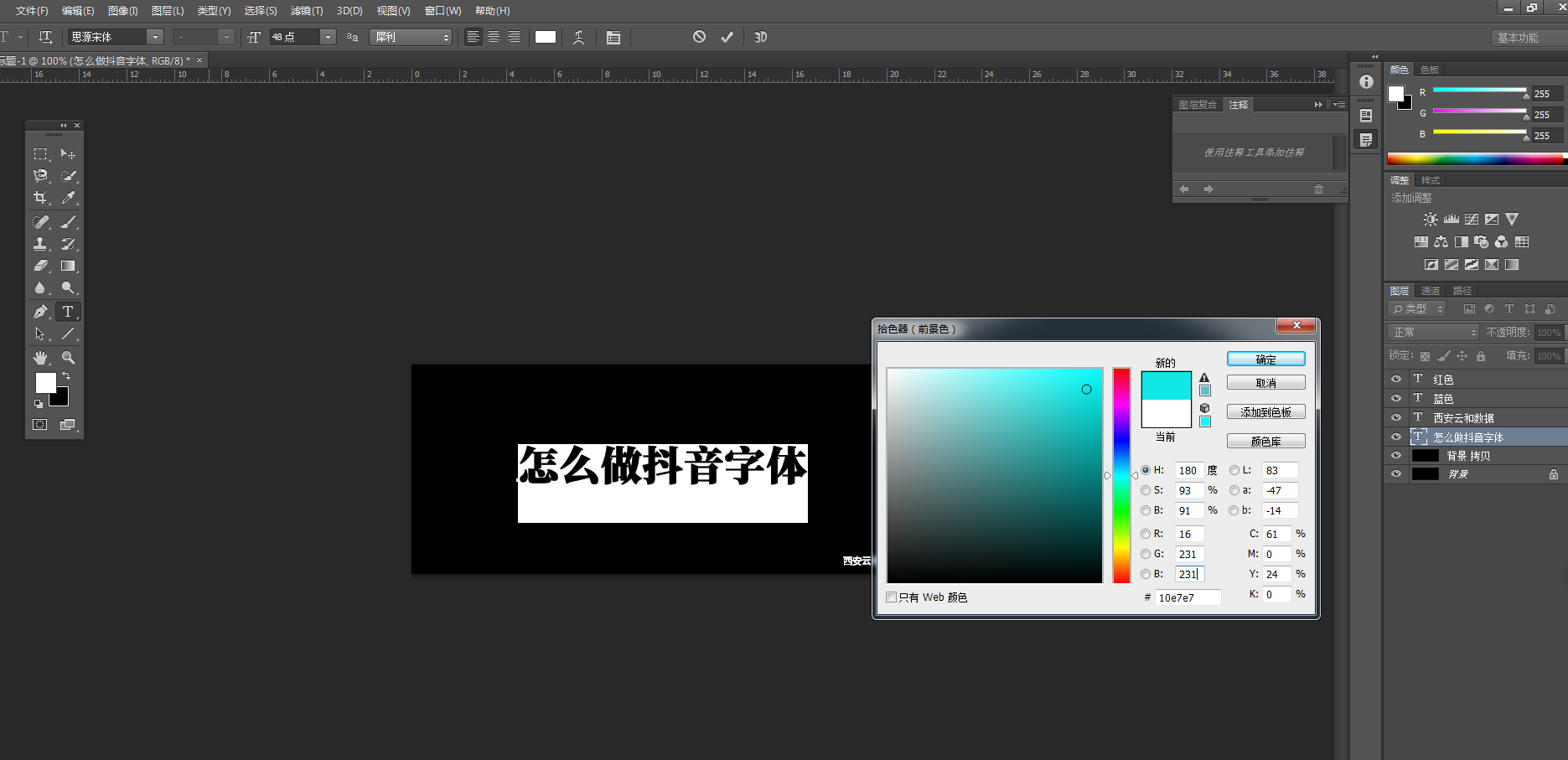Select the Horizontal Type tool
This screenshot has height=760, width=1568.
coord(68,312)
